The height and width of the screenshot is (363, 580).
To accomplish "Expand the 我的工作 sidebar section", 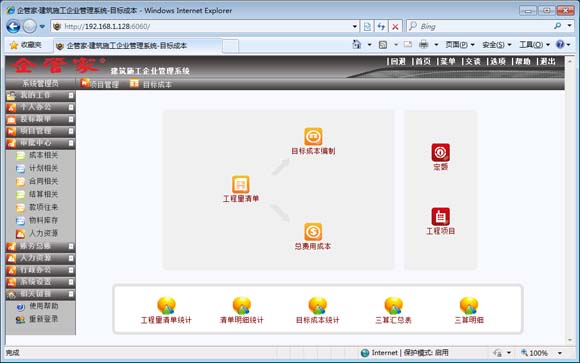I will pos(40,95).
